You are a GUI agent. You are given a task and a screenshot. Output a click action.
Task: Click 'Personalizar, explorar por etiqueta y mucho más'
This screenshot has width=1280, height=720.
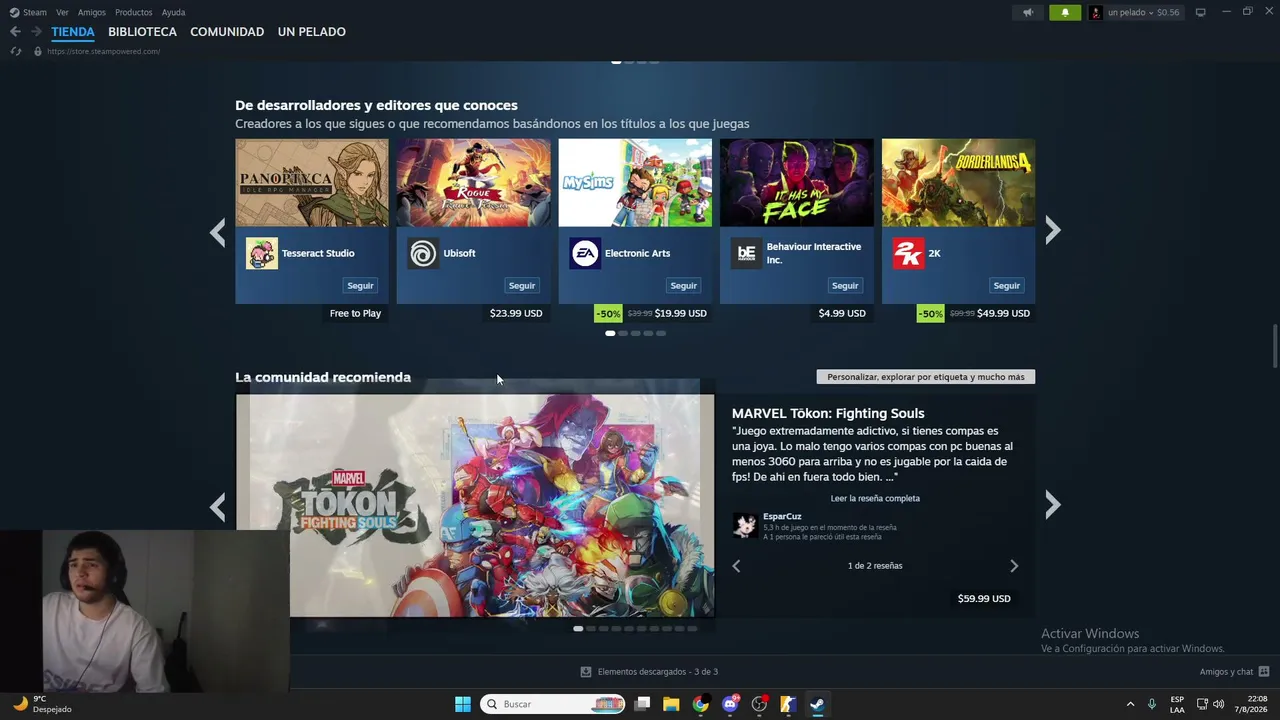(926, 377)
